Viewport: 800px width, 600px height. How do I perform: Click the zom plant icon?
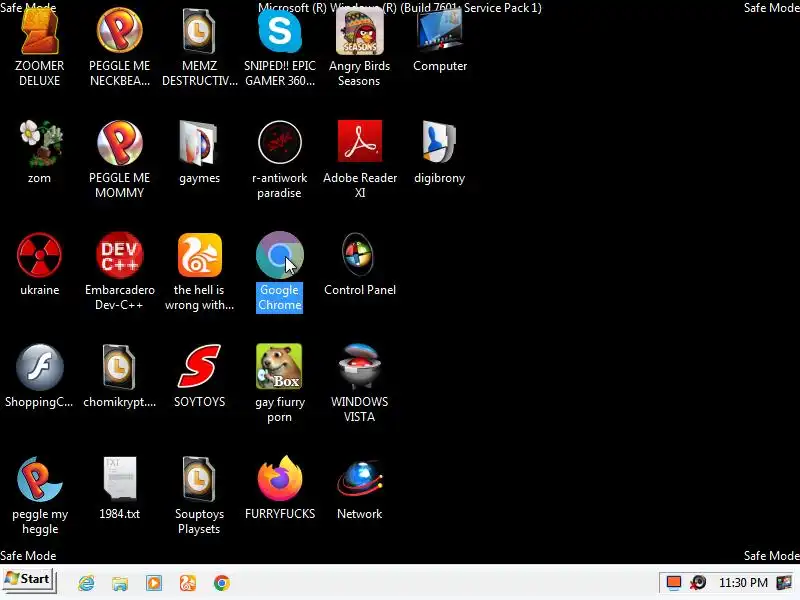point(39,143)
